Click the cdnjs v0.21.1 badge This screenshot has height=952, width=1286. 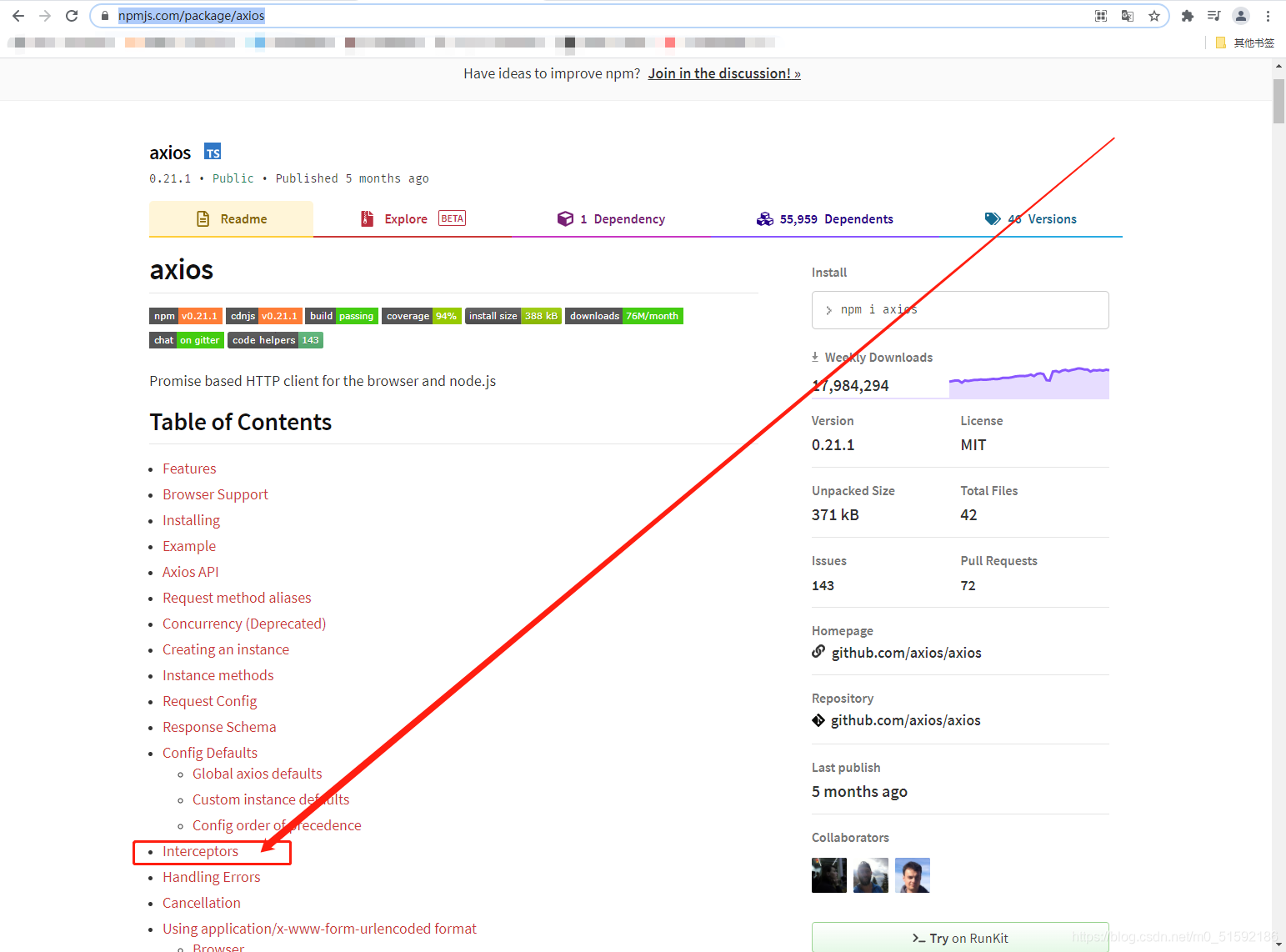click(264, 316)
